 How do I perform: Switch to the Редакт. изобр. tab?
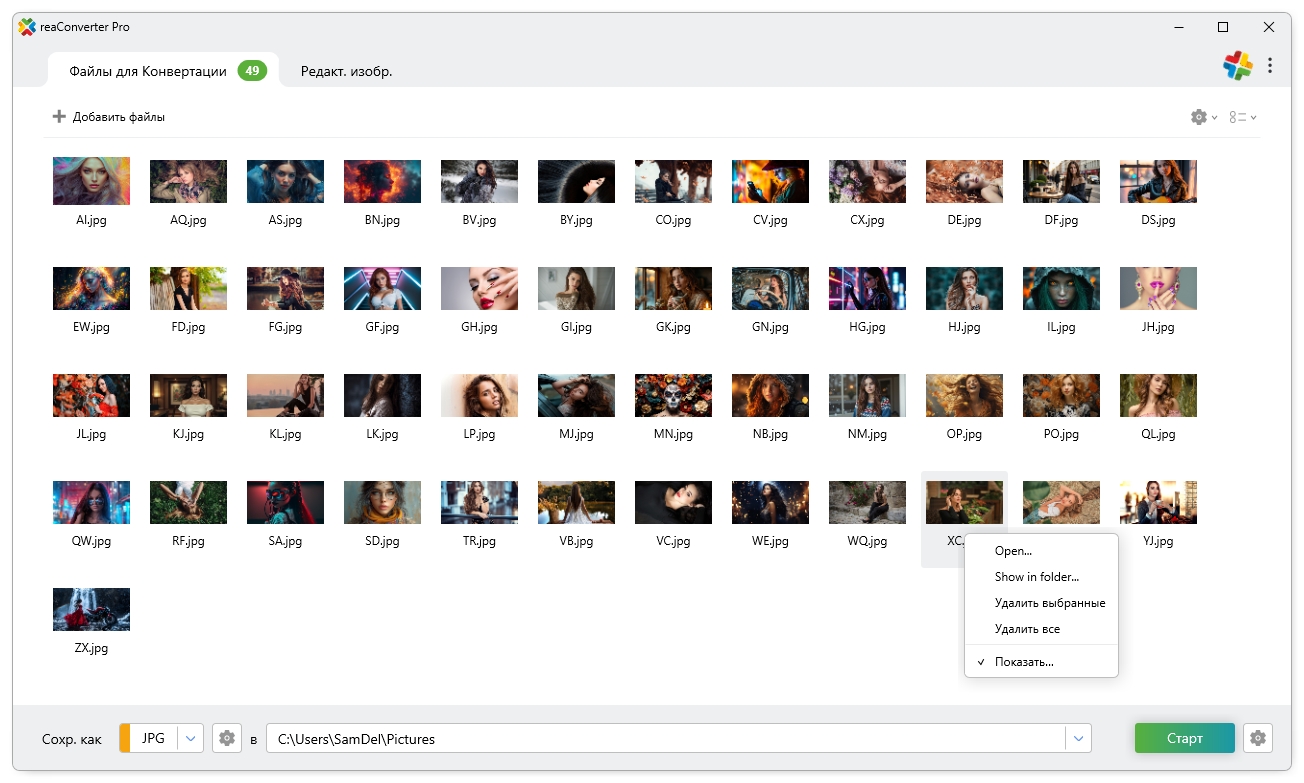click(346, 71)
